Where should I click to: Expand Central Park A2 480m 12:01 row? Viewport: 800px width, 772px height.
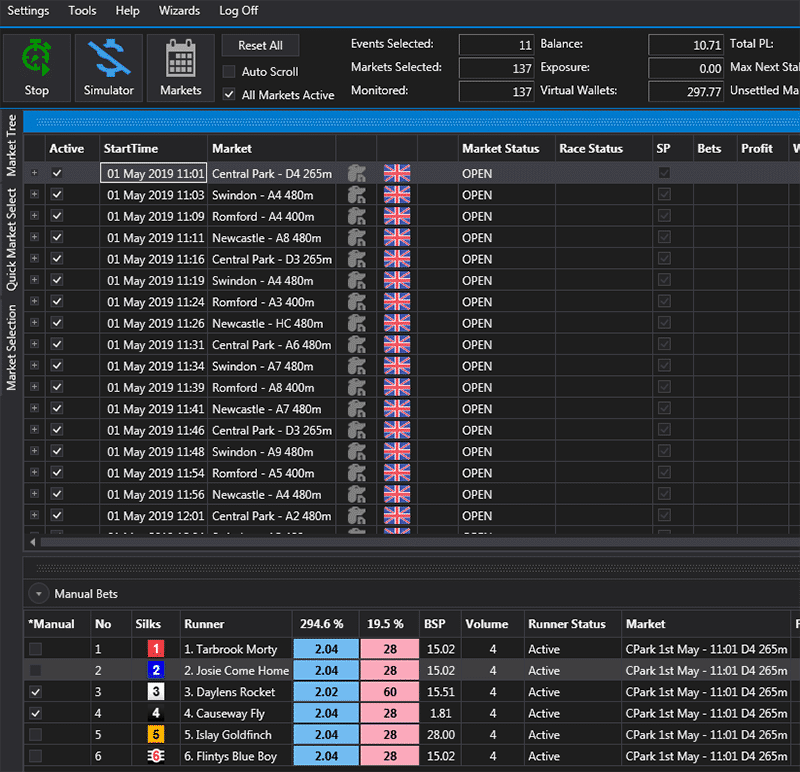coord(34,515)
